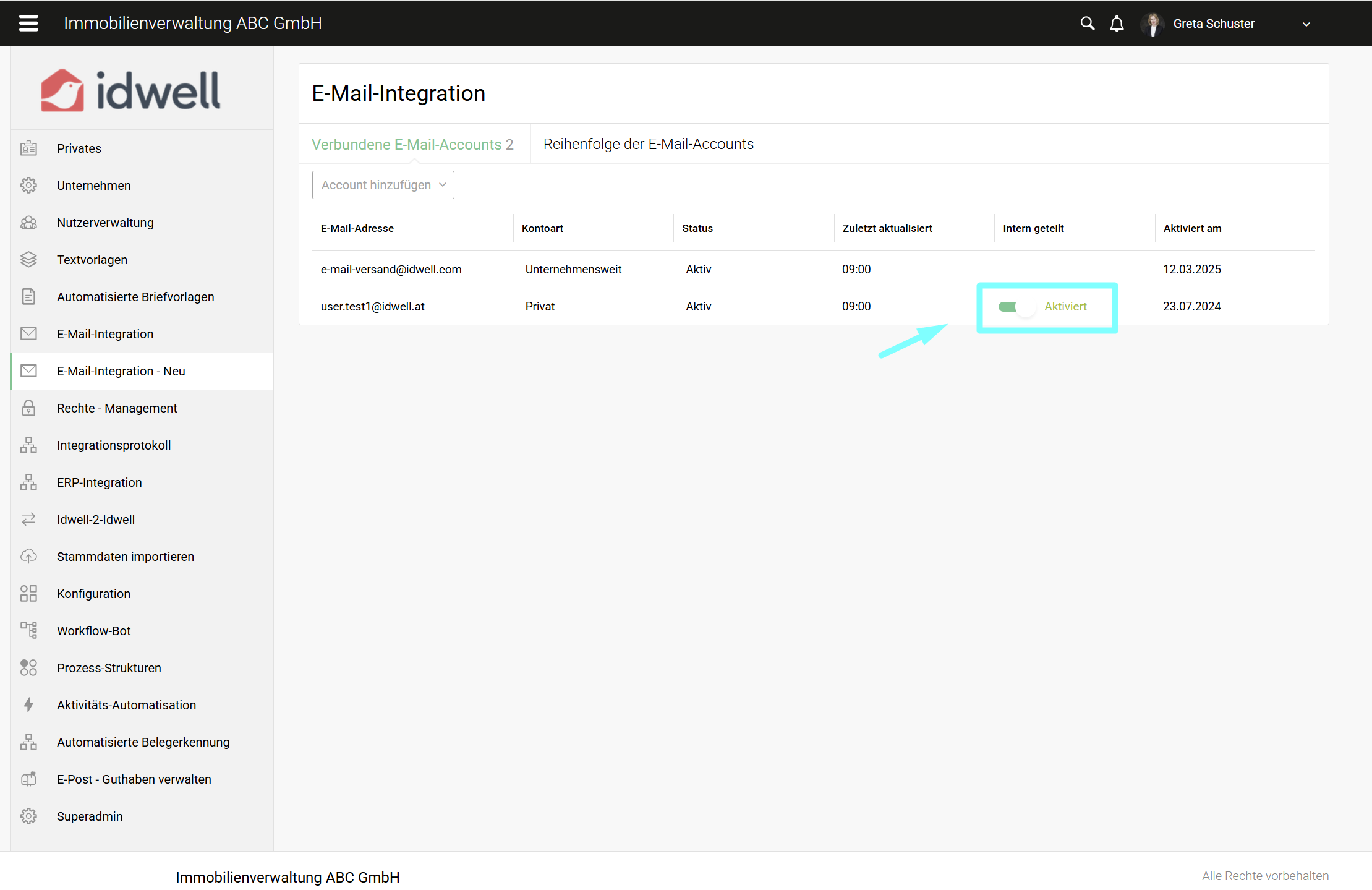The width and height of the screenshot is (1372, 890).
Task: Click the Idwell-2-Idwell arrows icon
Action: point(28,519)
